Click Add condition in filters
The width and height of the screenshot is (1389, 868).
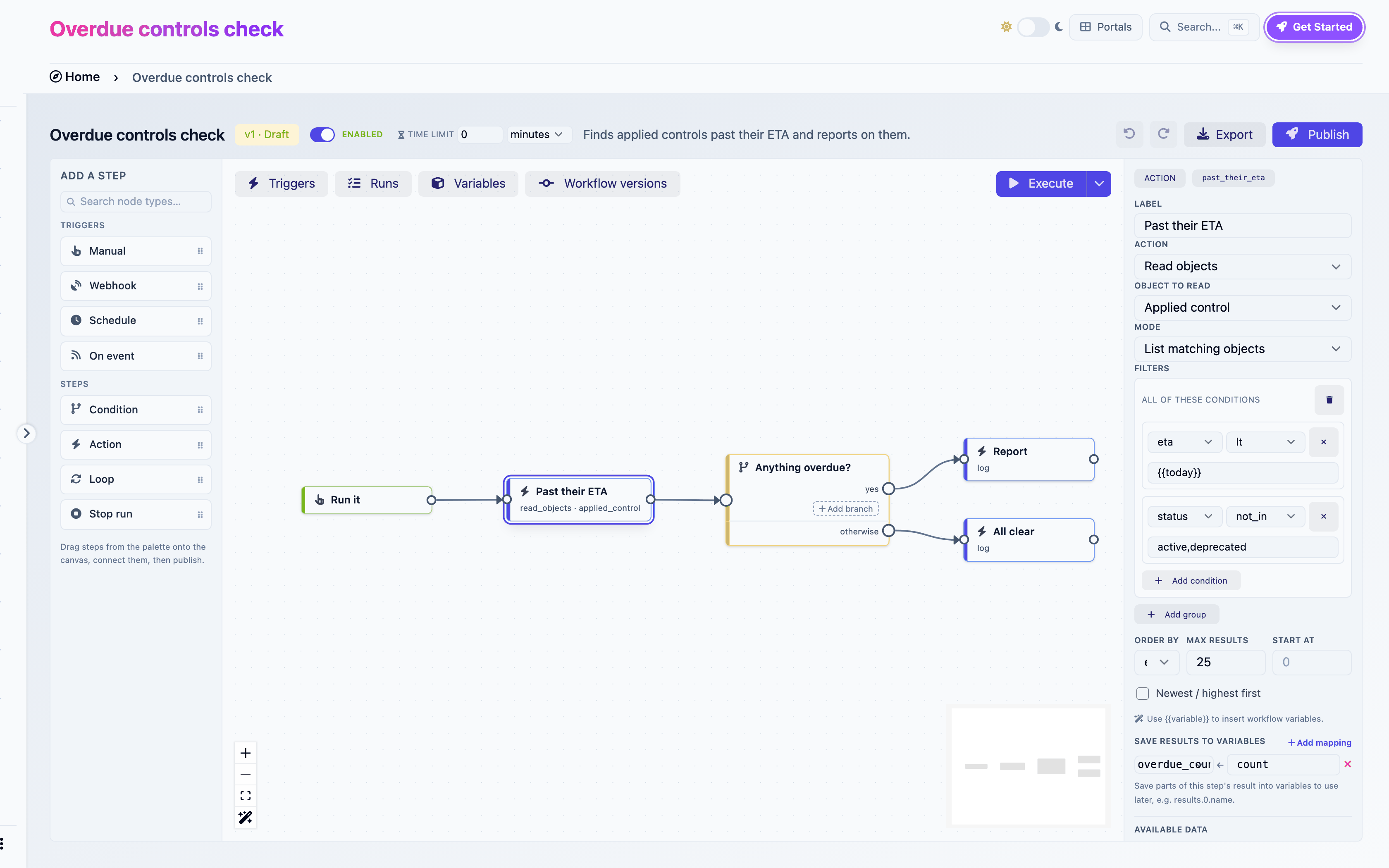(x=1191, y=580)
